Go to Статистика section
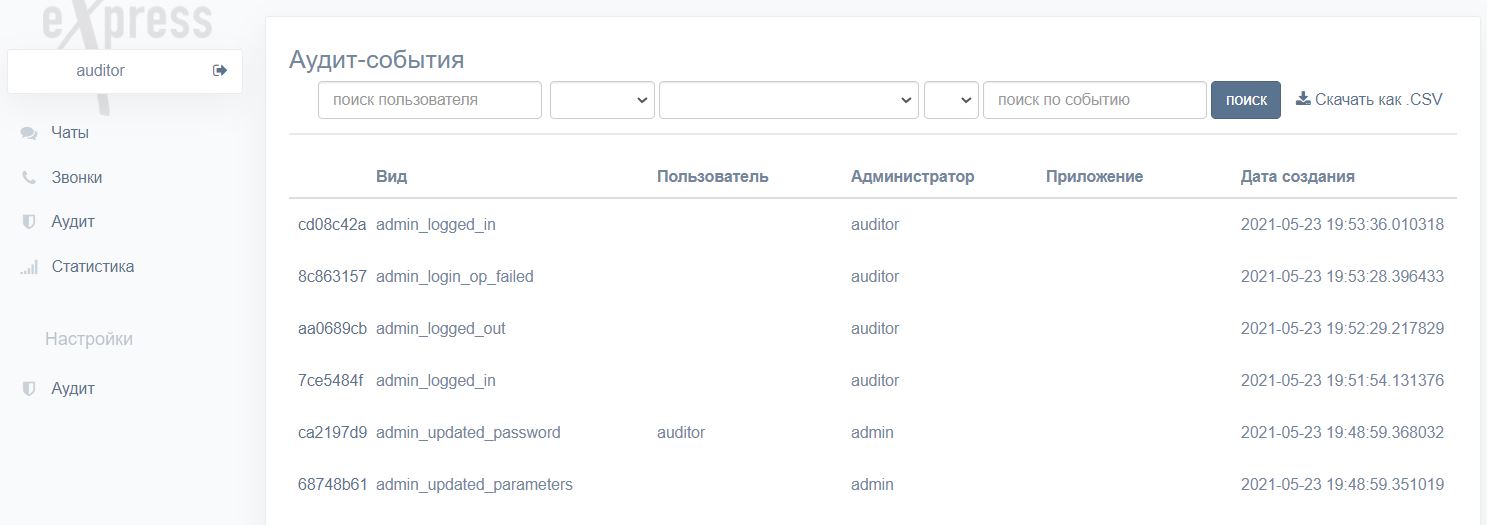The width and height of the screenshot is (1487, 525). 92,267
